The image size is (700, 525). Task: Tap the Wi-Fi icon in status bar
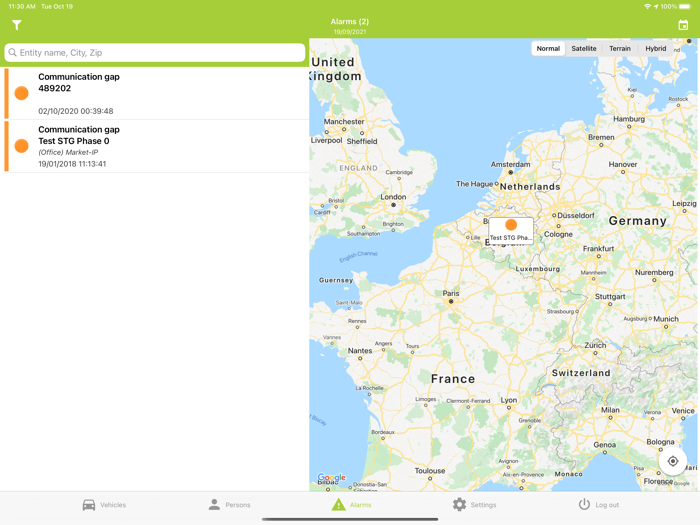[x=647, y=6]
